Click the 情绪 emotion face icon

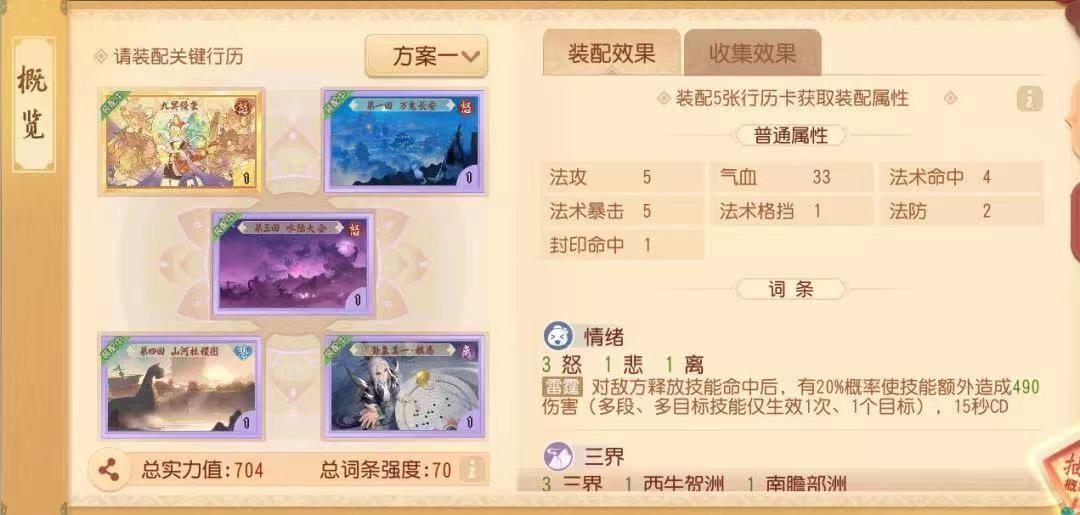tap(558, 337)
